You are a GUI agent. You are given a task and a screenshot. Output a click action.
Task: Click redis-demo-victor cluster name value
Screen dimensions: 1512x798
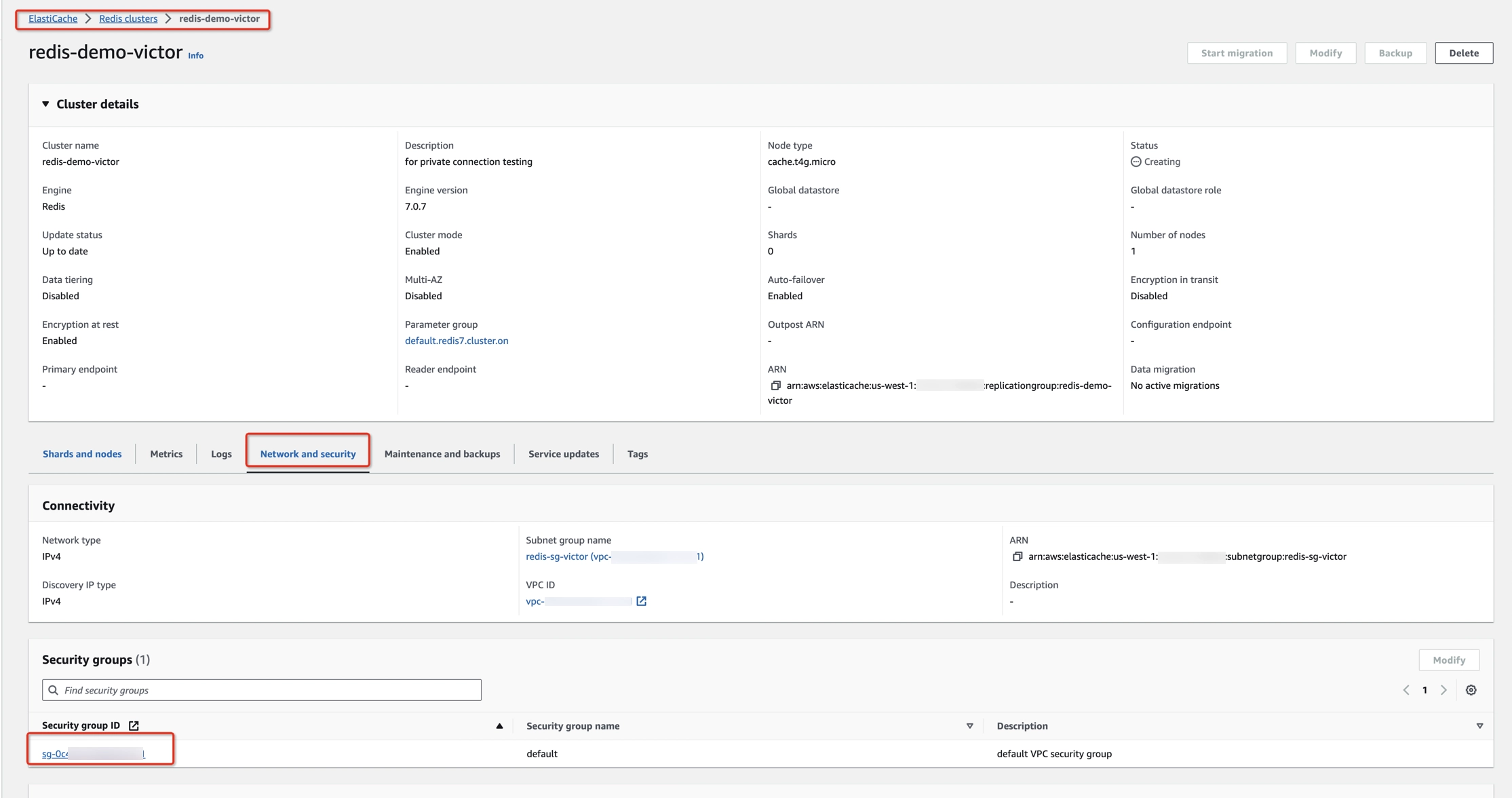(81, 161)
